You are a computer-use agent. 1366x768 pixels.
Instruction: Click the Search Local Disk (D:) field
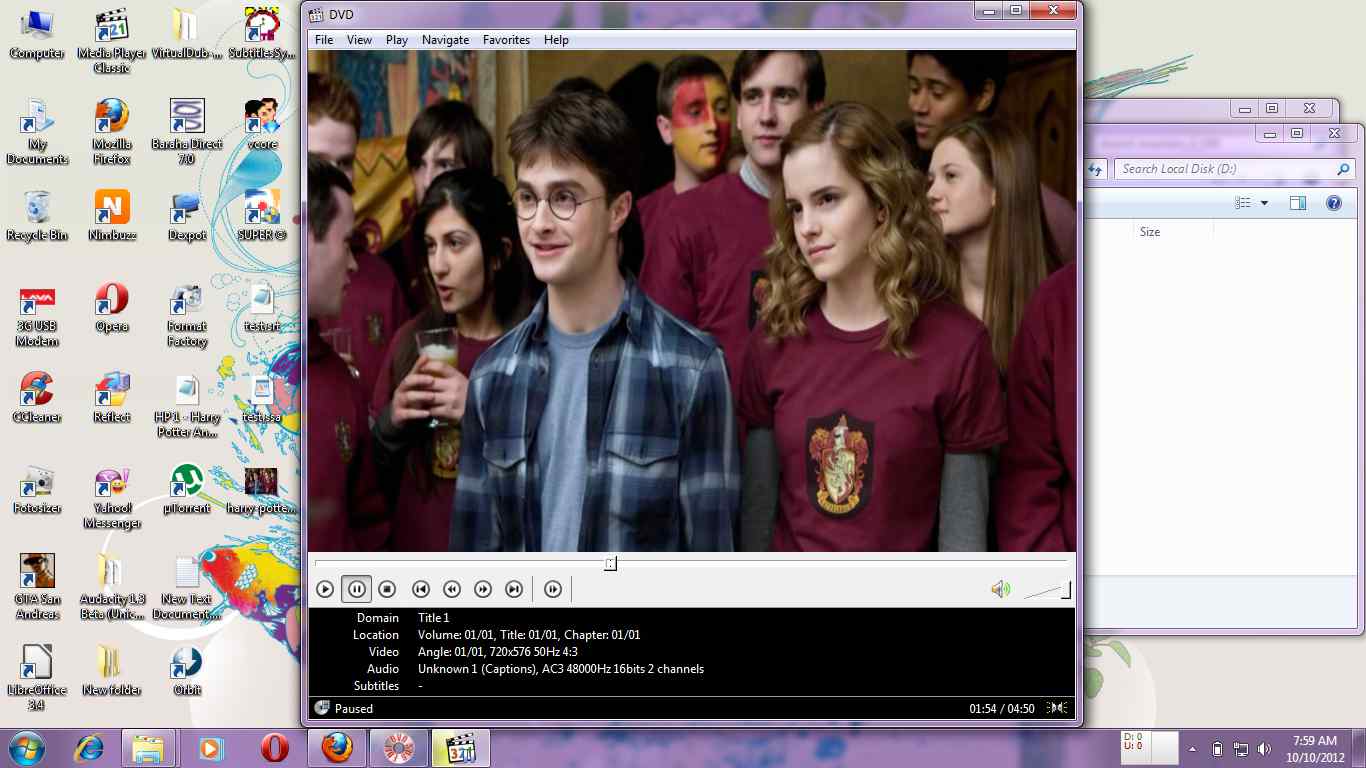pos(1235,169)
